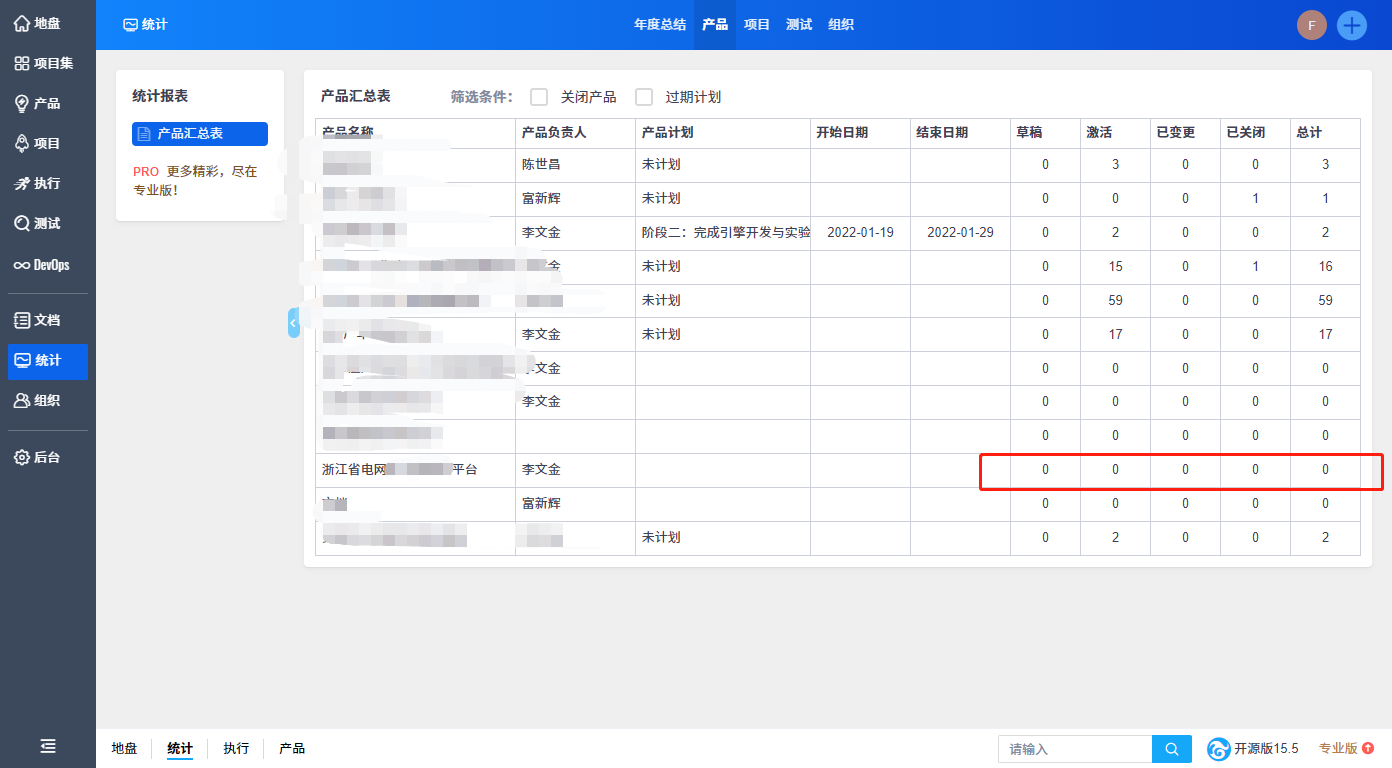1392x768 pixels.
Task: Open the 文档 sidebar item
Action: [47, 320]
